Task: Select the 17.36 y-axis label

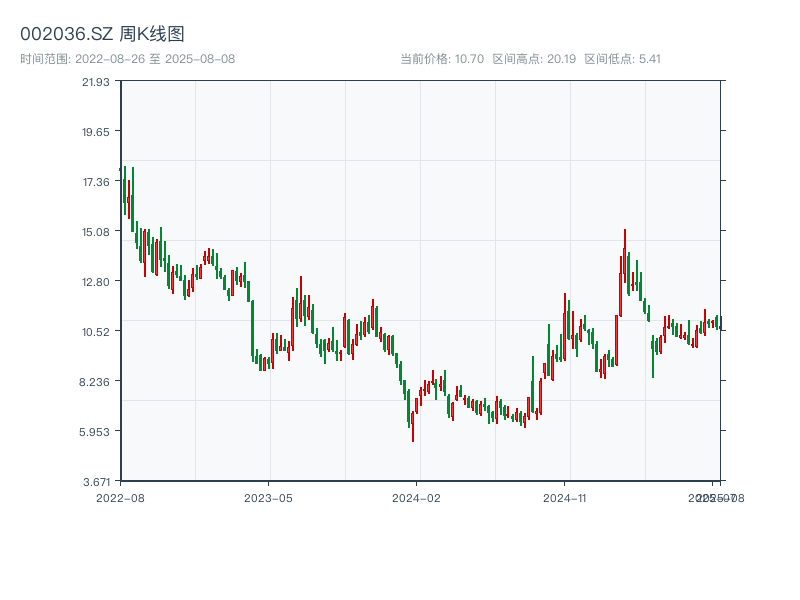Action: point(96,182)
